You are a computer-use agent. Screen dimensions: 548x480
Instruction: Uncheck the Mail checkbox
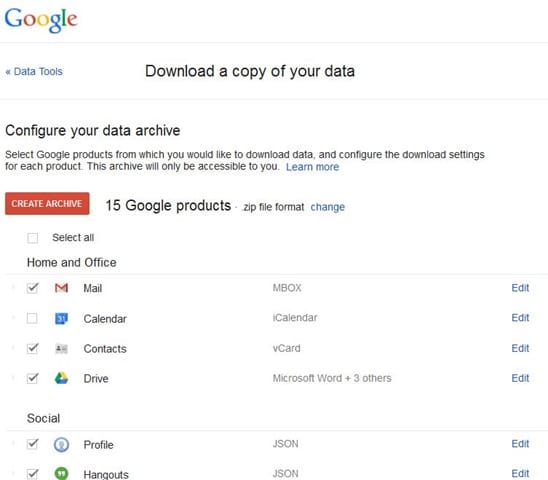[x=33, y=288]
